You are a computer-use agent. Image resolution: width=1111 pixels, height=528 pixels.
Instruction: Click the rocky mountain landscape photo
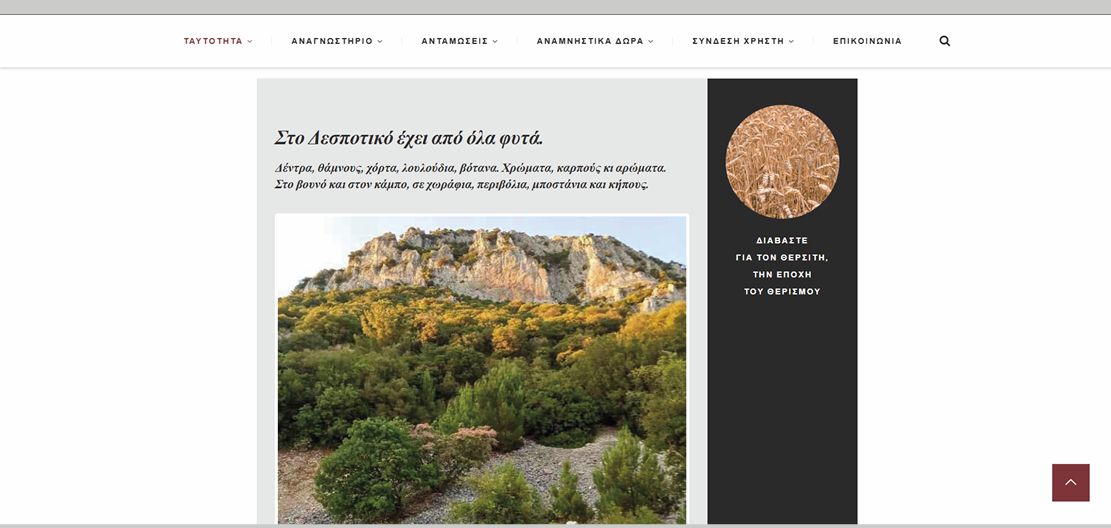pyautogui.click(x=482, y=369)
